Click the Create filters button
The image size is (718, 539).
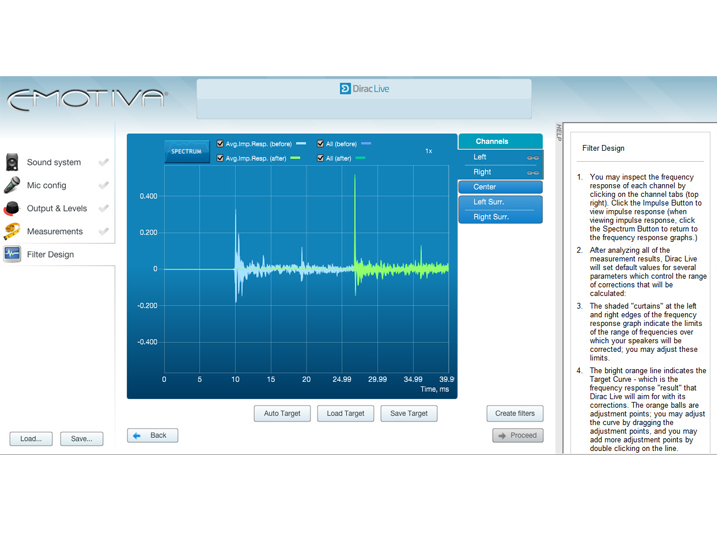point(515,413)
